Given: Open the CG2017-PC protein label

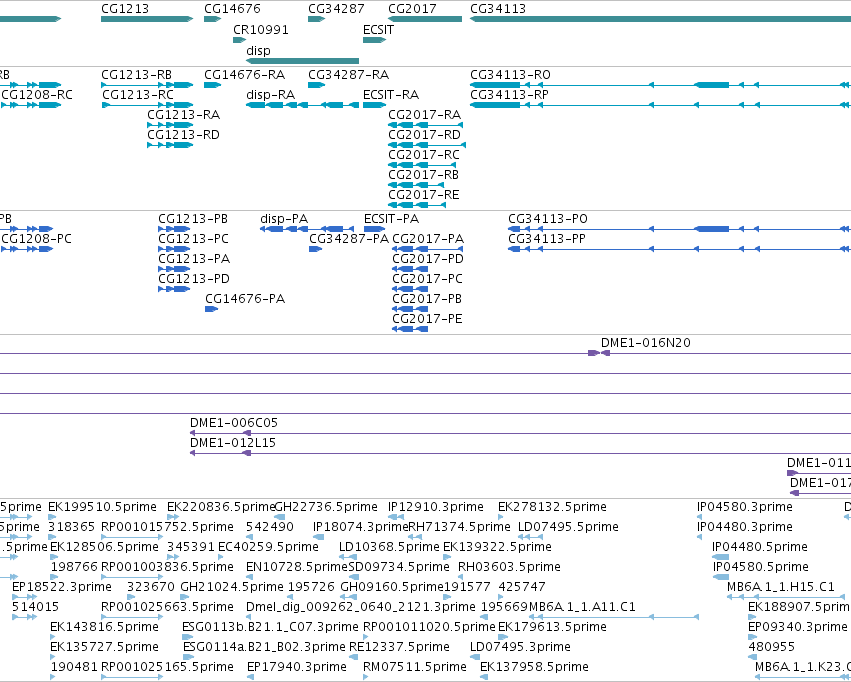Looking at the screenshot, I should (428, 279).
